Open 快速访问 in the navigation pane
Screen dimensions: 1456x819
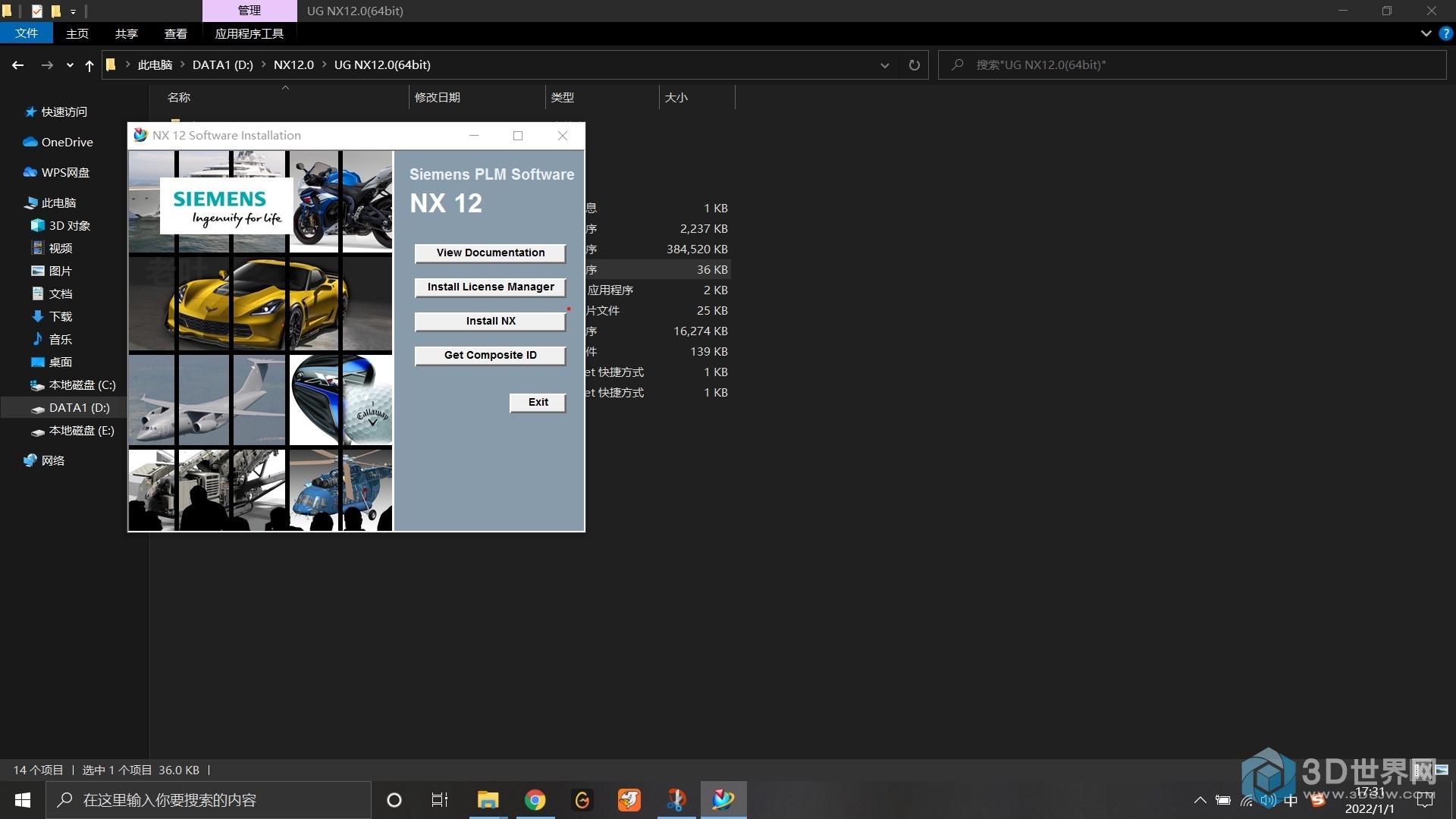point(64,112)
